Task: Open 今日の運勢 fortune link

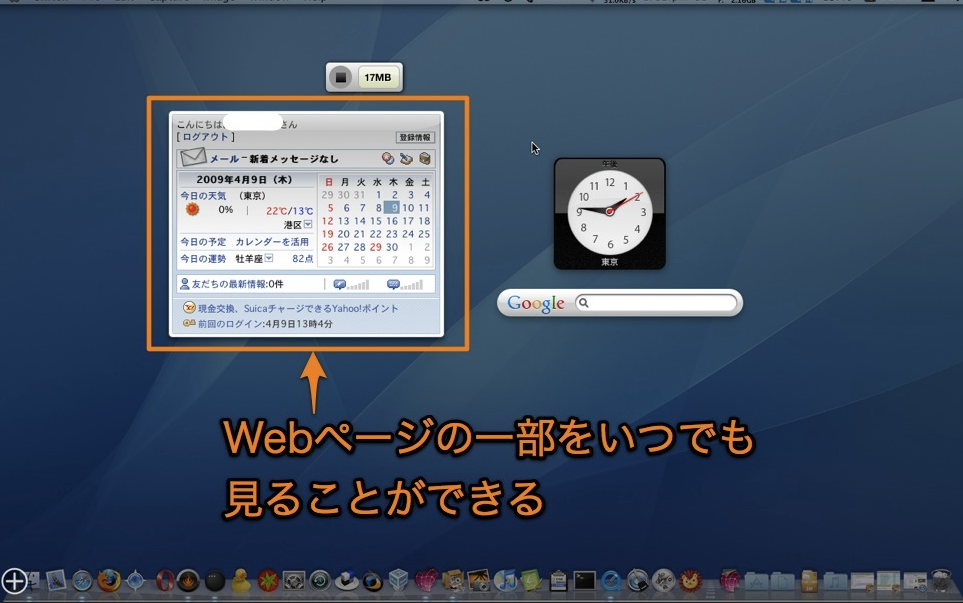Action: (x=203, y=259)
